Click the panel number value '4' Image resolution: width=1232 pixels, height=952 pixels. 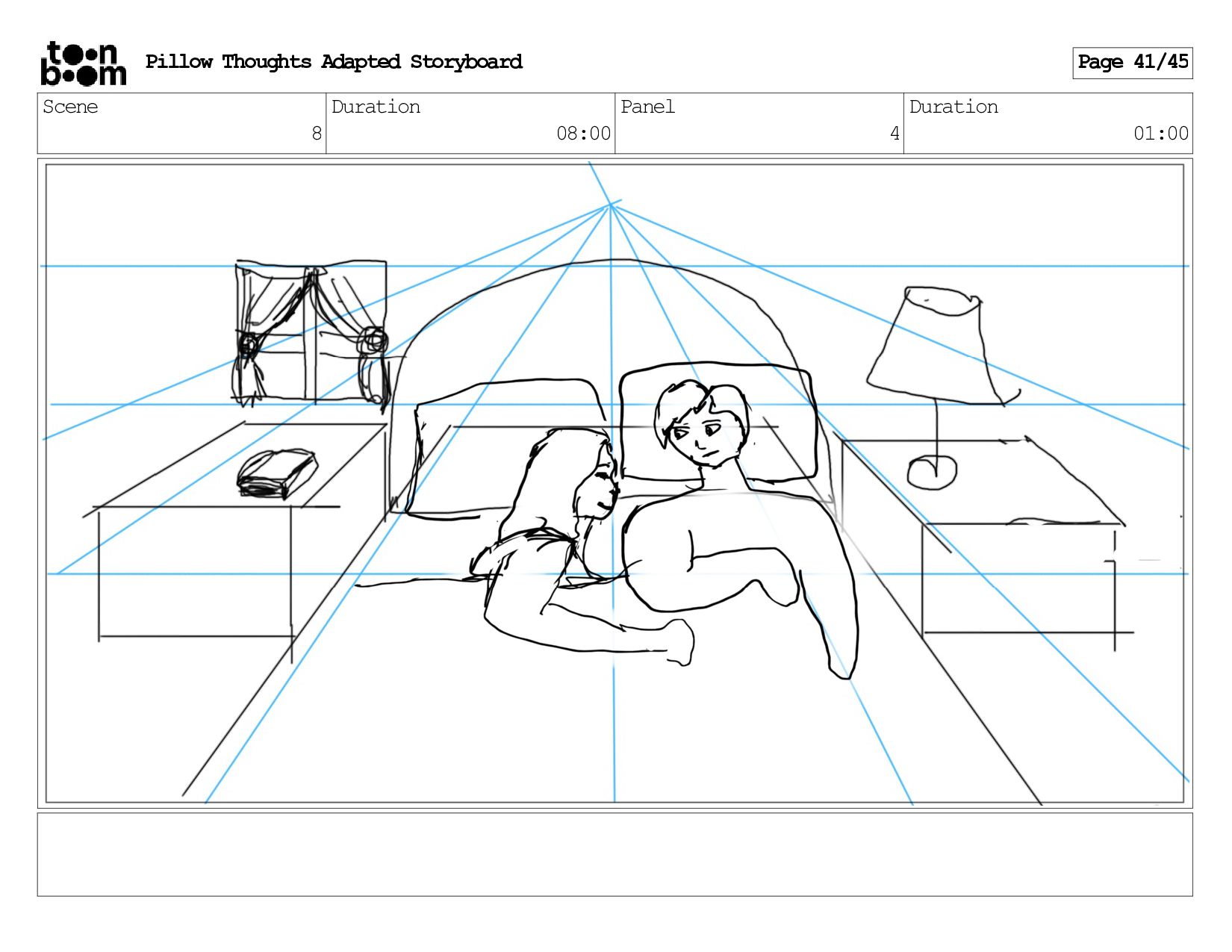pos(895,134)
